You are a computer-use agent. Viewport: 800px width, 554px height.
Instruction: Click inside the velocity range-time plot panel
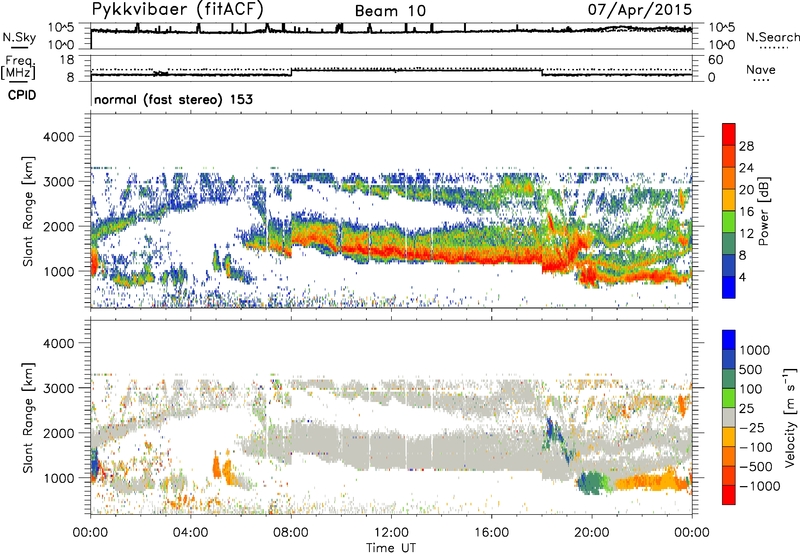coord(391,417)
